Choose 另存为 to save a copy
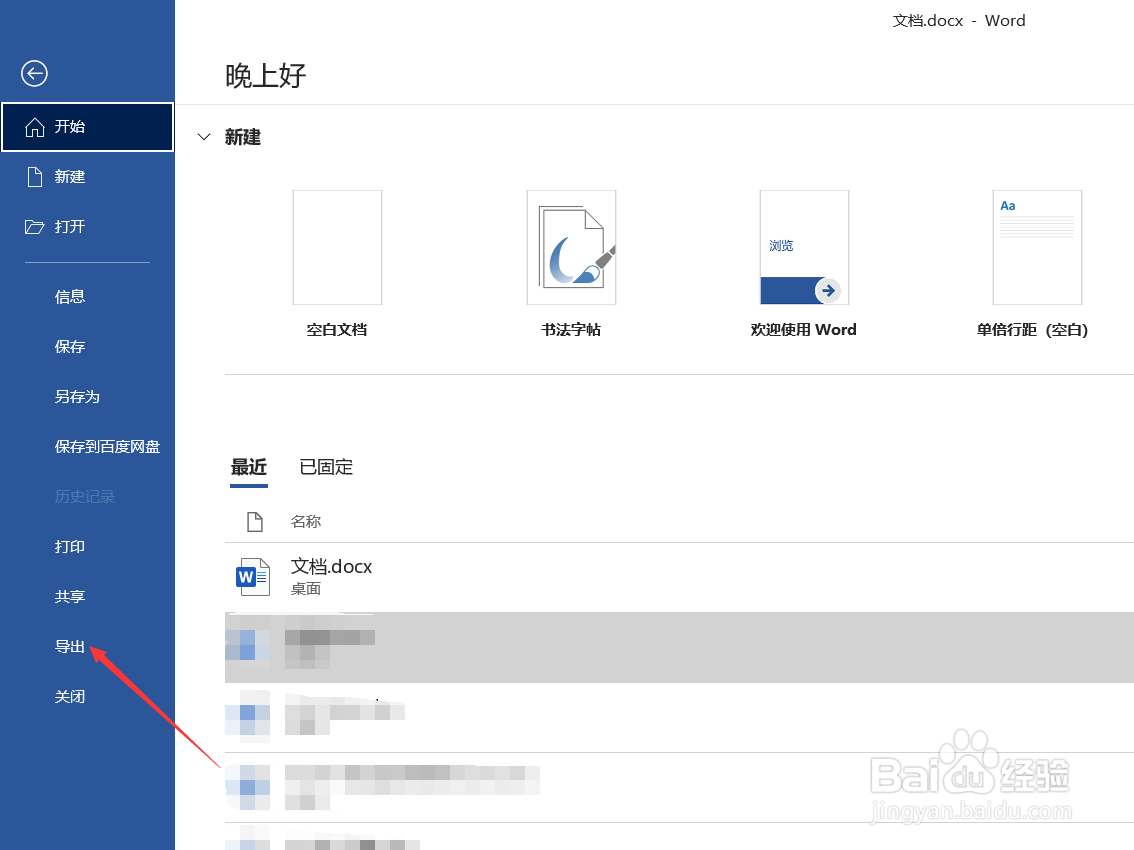Viewport: 1134px width, 850px height. pyautogui.click(x=77, y=396)
